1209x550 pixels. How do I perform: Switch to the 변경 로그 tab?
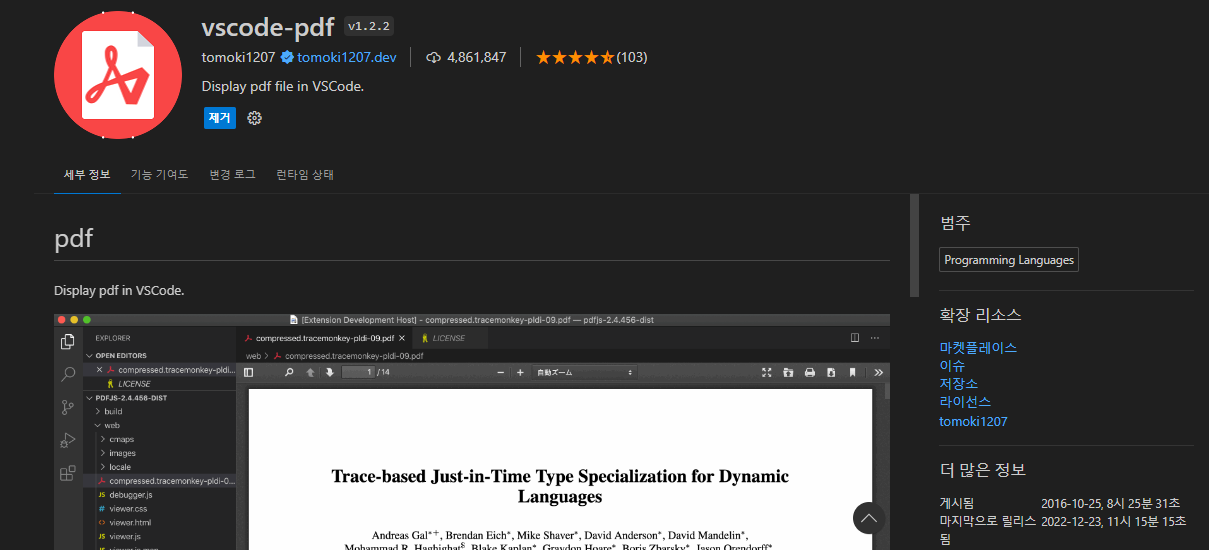click(x=232, y=174)
